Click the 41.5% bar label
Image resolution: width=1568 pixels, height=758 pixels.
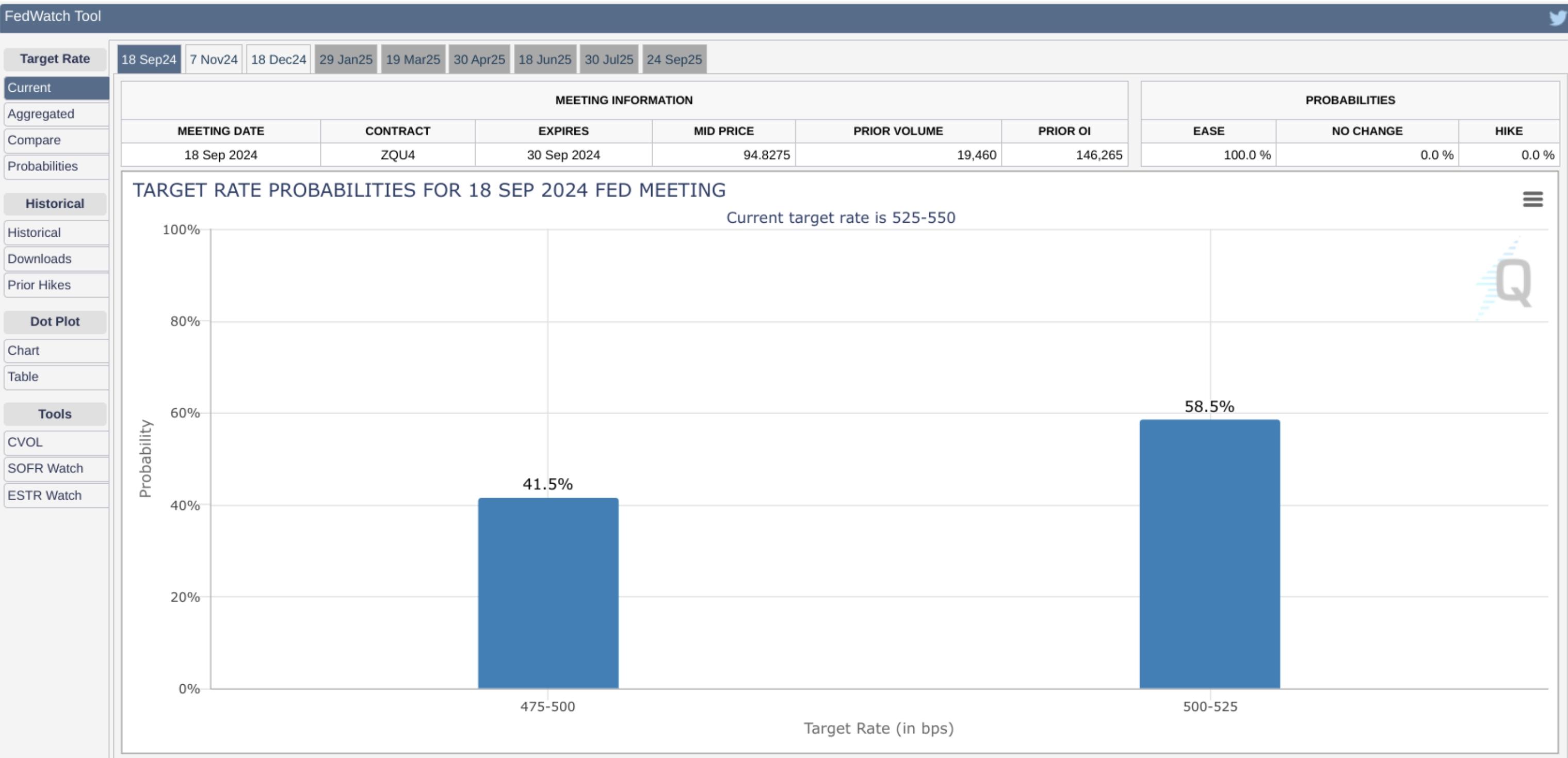click(548, 484)
